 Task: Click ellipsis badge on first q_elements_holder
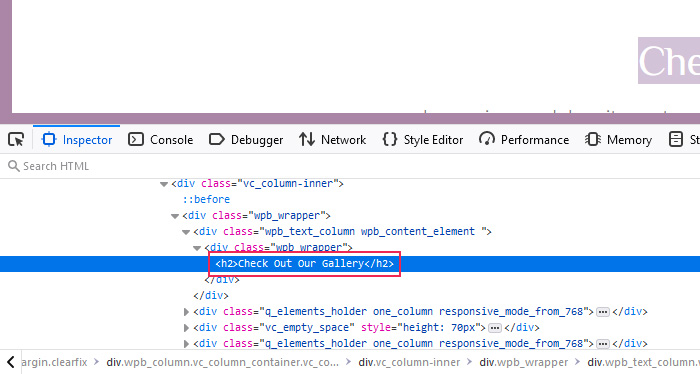coord(603,312)
